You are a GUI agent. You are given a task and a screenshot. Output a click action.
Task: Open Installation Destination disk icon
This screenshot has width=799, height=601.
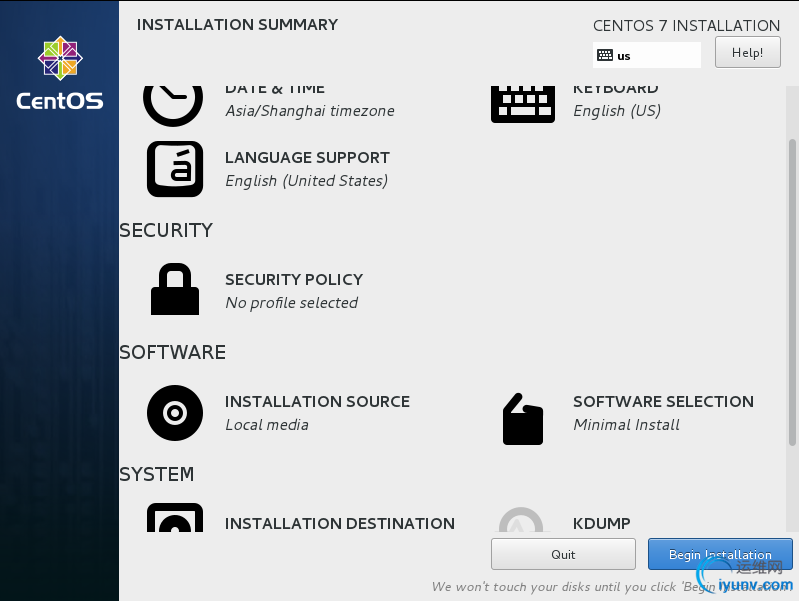click(x=175, y=517)
